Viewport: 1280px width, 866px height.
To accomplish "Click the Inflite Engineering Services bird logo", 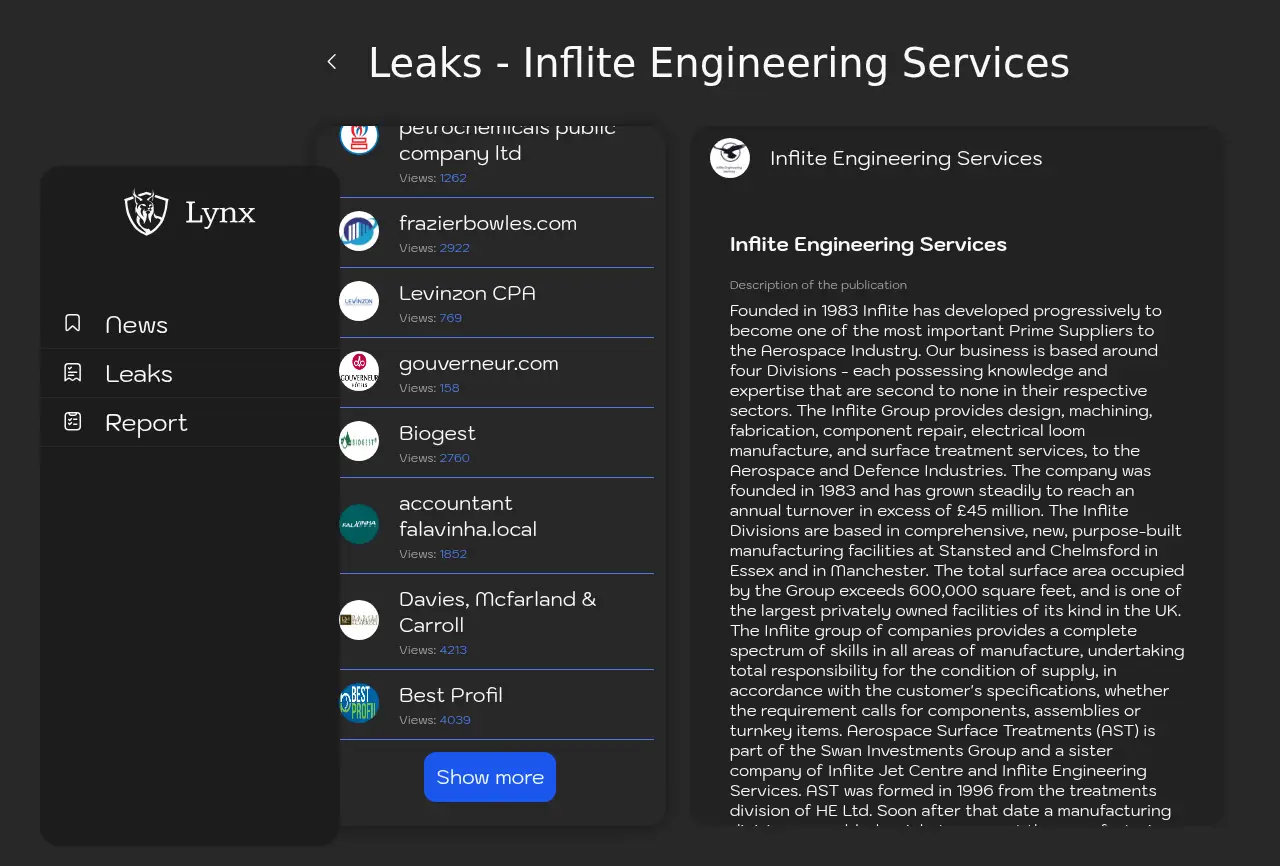I will [730, 158].
